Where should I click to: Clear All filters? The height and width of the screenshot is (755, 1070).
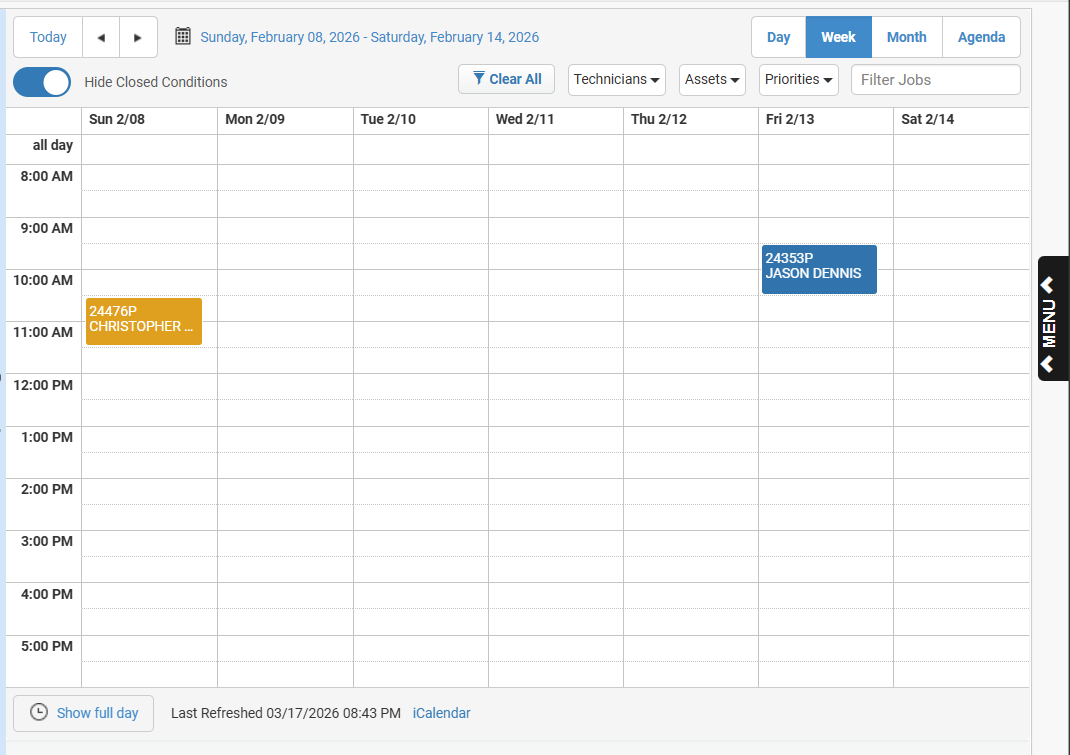click(506, 80)
